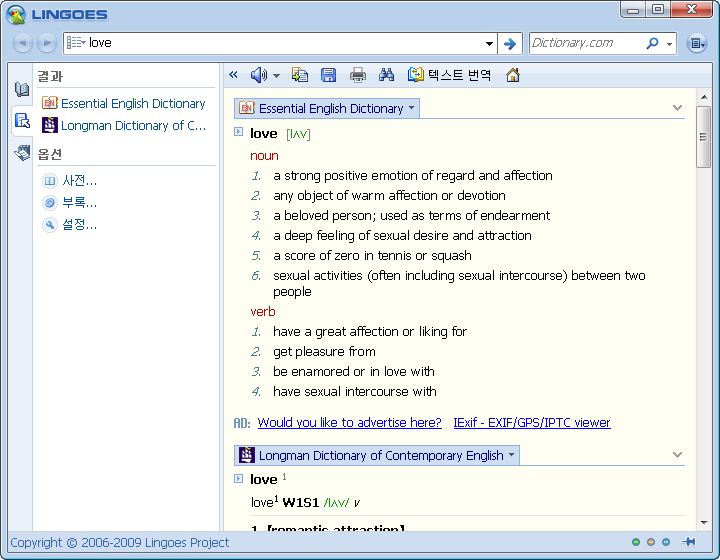
Task: Open the Dictionary.com engine dropdown arrow
Action: 669,44
